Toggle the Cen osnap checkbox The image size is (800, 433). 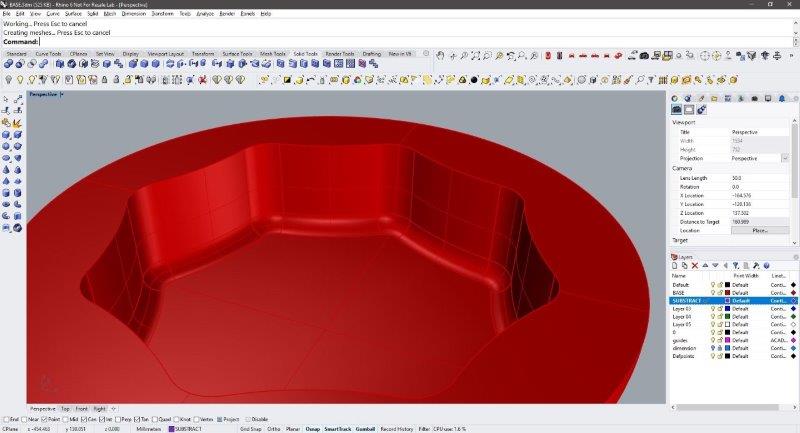click(84, 419)
